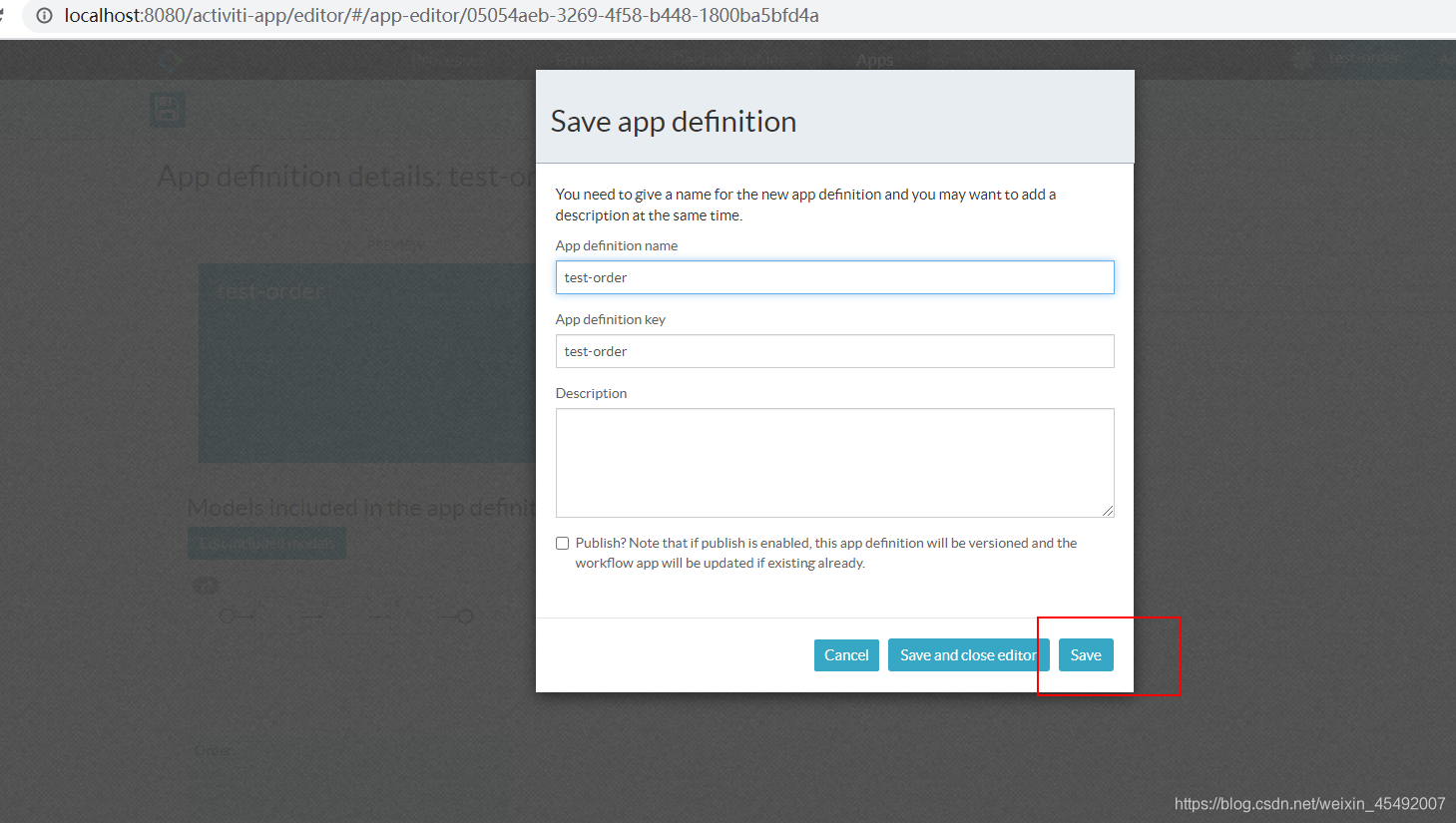Cancel the save app definition dialog
Image resolution: width=1456 pixels, height=823 pixels.
coord(846,655)
